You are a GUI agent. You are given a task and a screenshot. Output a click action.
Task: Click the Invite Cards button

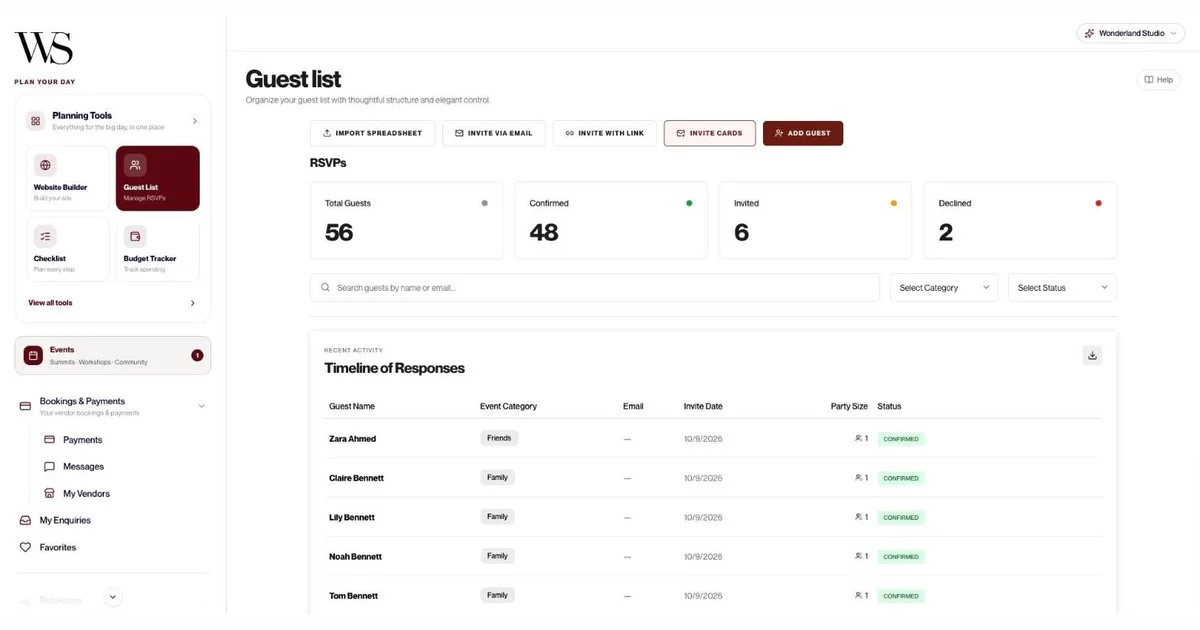click(709, 133)
